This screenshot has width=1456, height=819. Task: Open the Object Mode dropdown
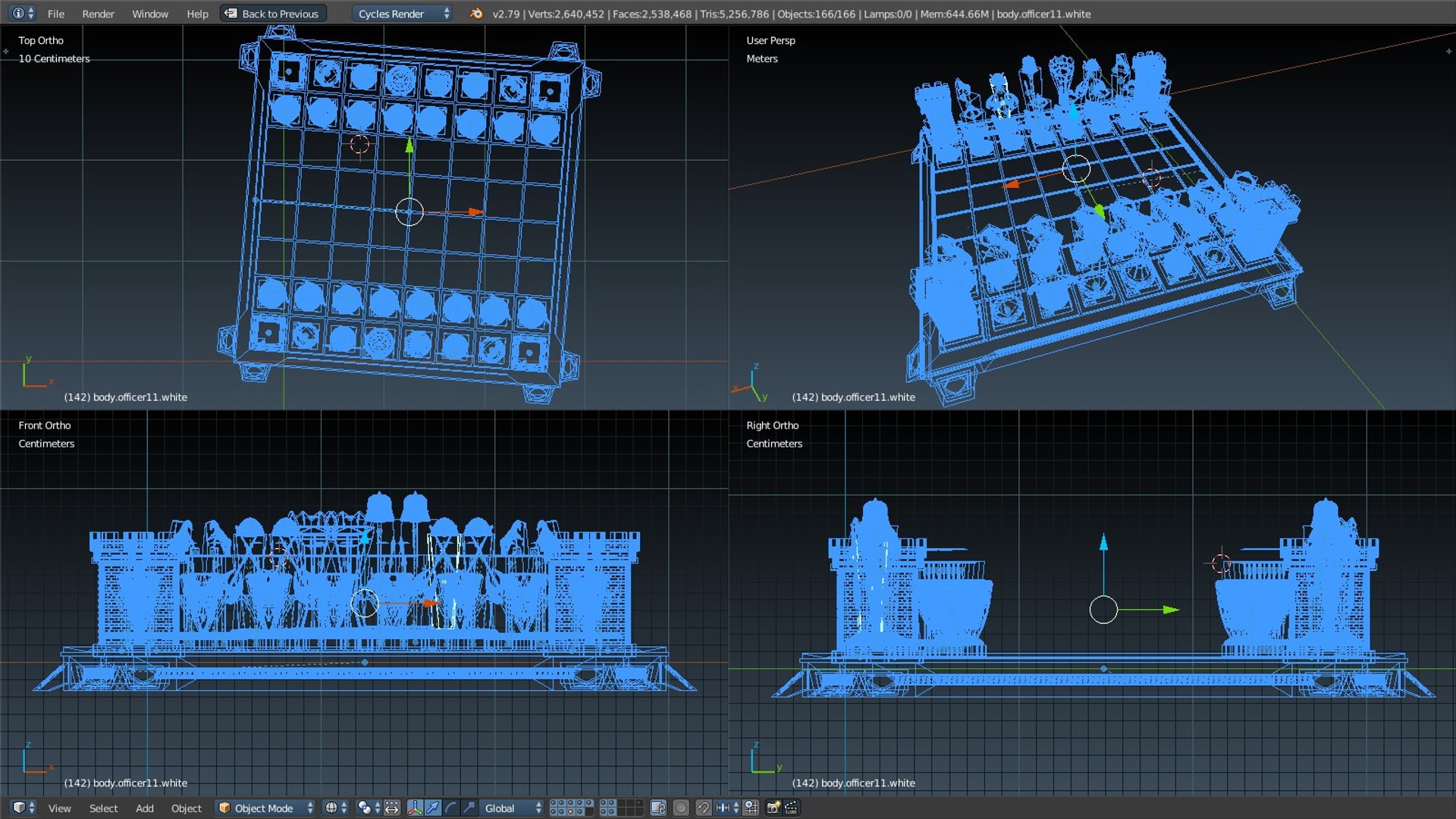265,808
